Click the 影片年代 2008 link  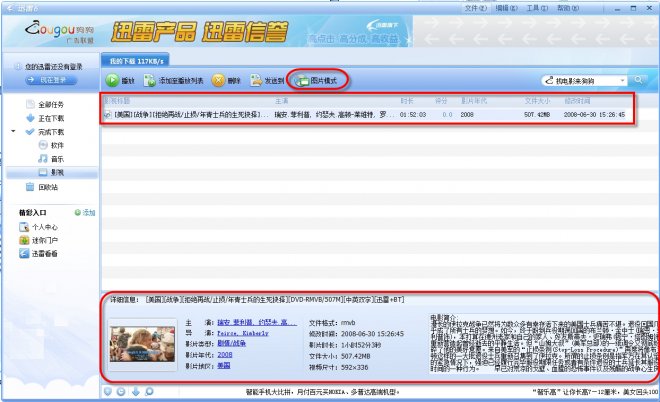[x=224, y=354]
